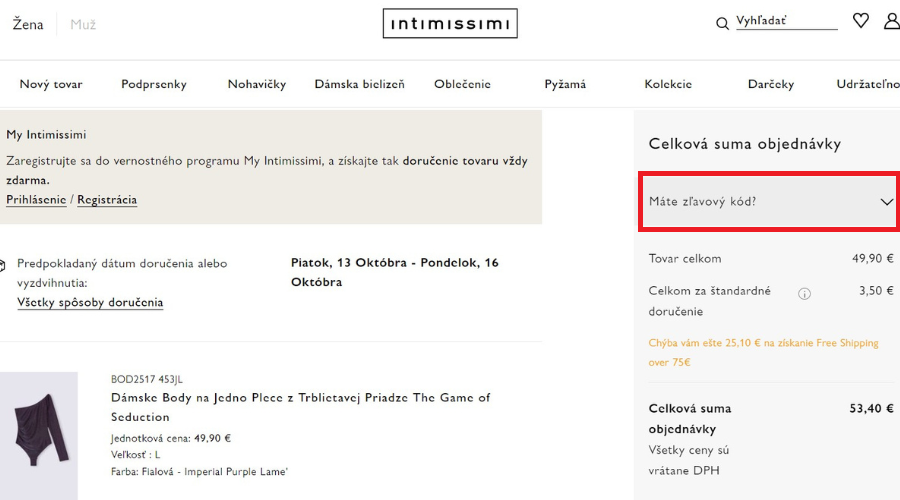The width and height of the screenshot is (900, 500).
Task: Expand the 'Máte zľavový kód?' section
Action: [769, 201]
